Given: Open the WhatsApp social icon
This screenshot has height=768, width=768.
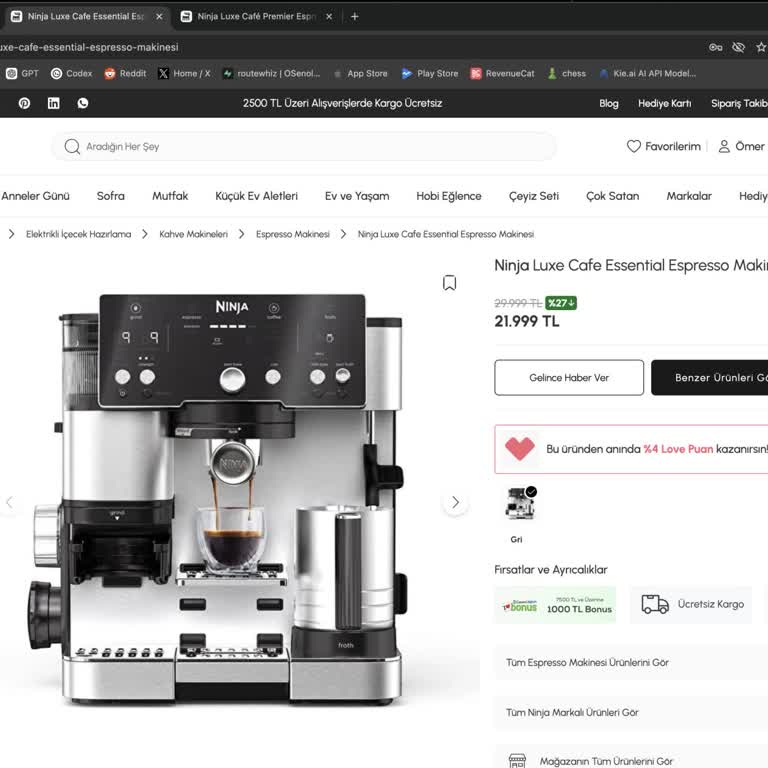Looking at the screenshot, I should [83, 103].
